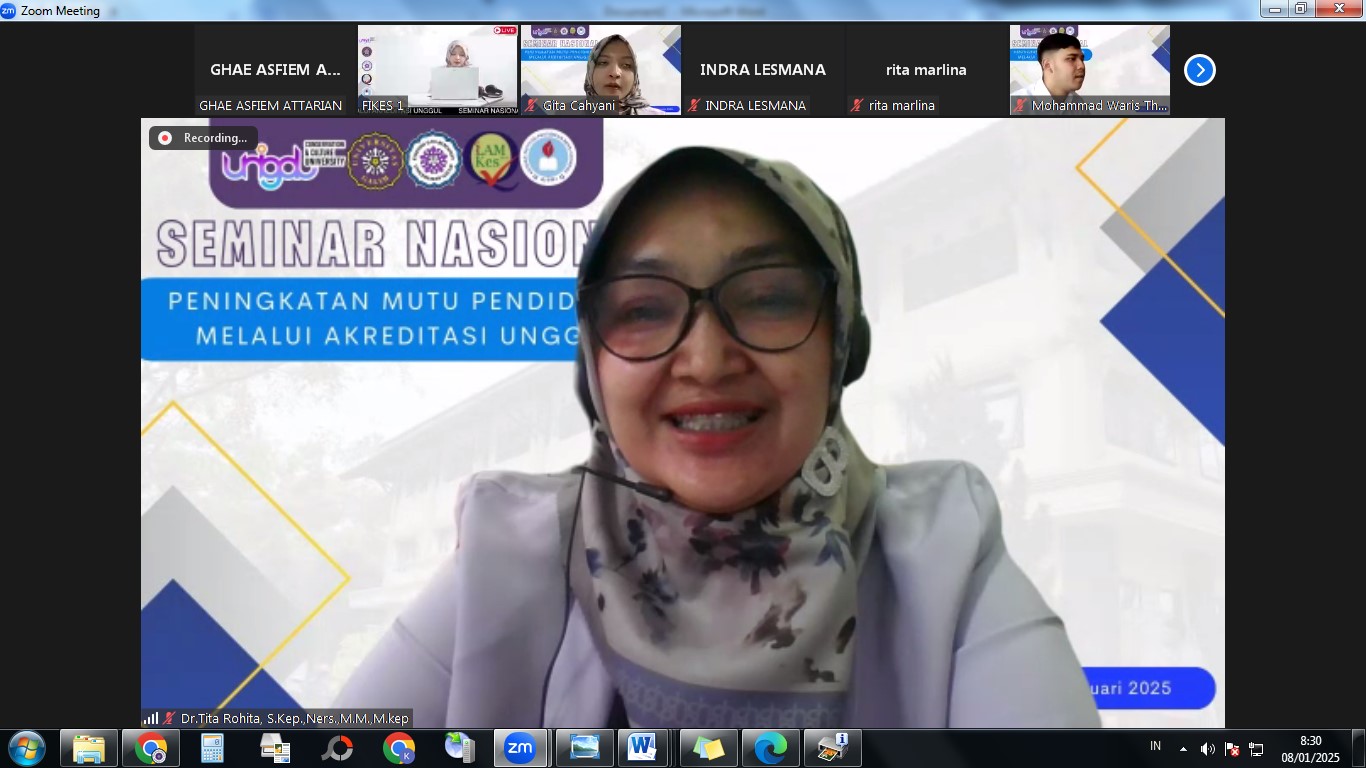Click the Windows Start button
The image size is (1366, 768).
pyautogui.click(x=26, y=748)
